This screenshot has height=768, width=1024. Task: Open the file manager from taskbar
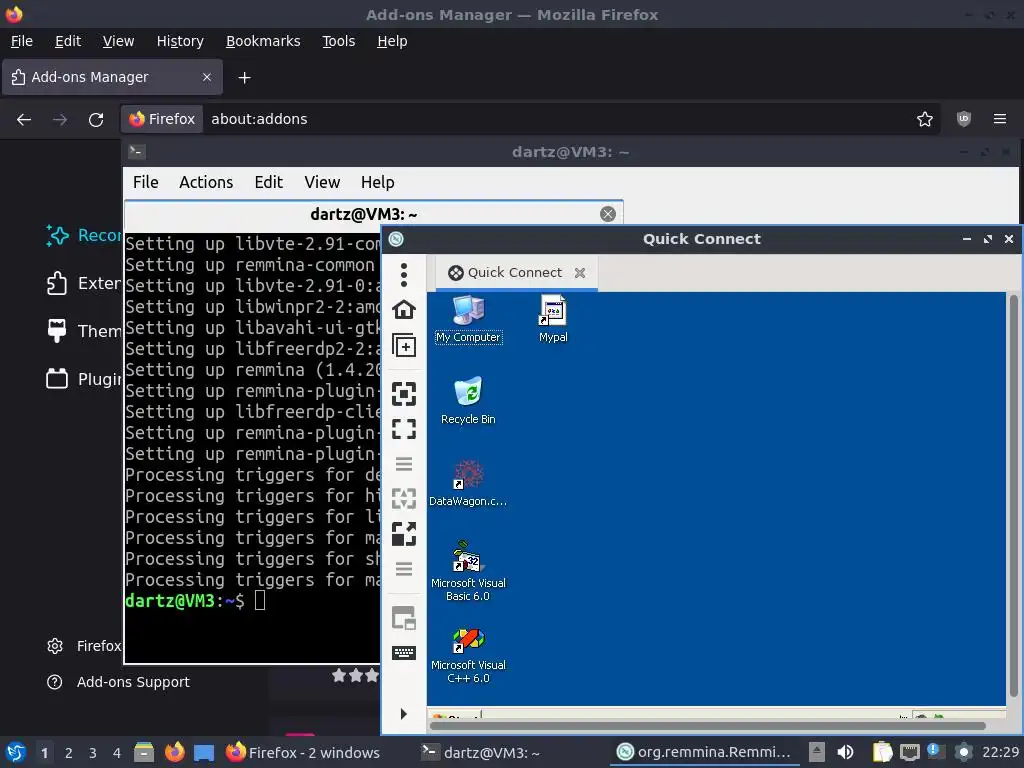144,752
